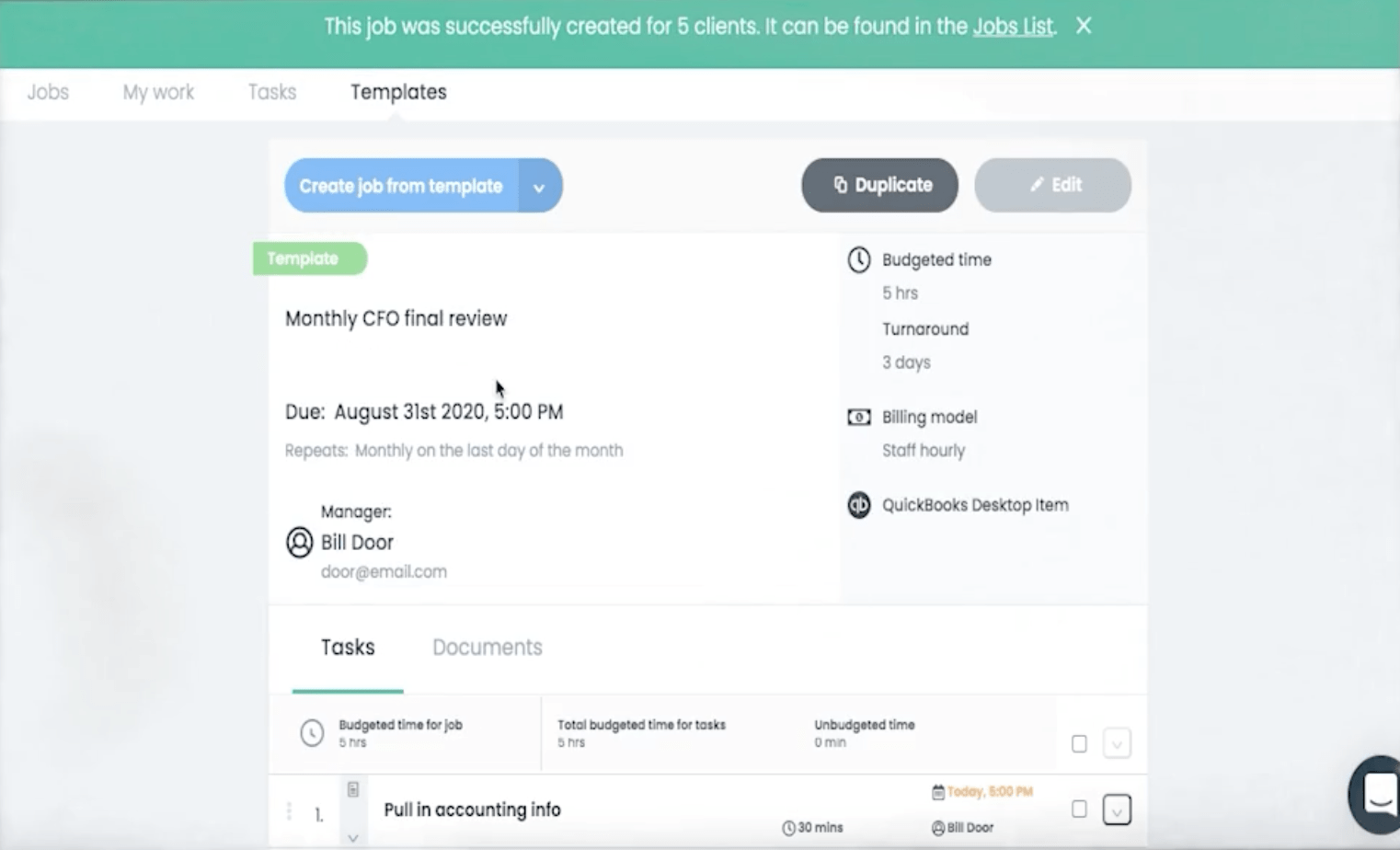Viewport: 1400px width, 850px height.
Task: Click the QuickBooks Desktop Item logo
Action: click(858, 505)
